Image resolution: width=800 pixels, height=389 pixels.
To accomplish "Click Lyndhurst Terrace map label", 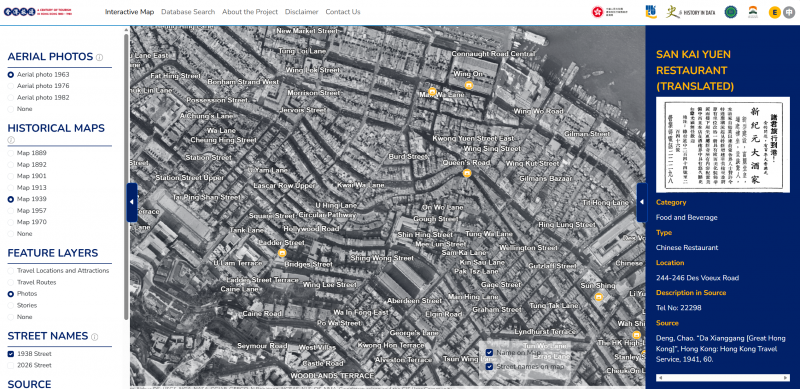I will (544, 331).
